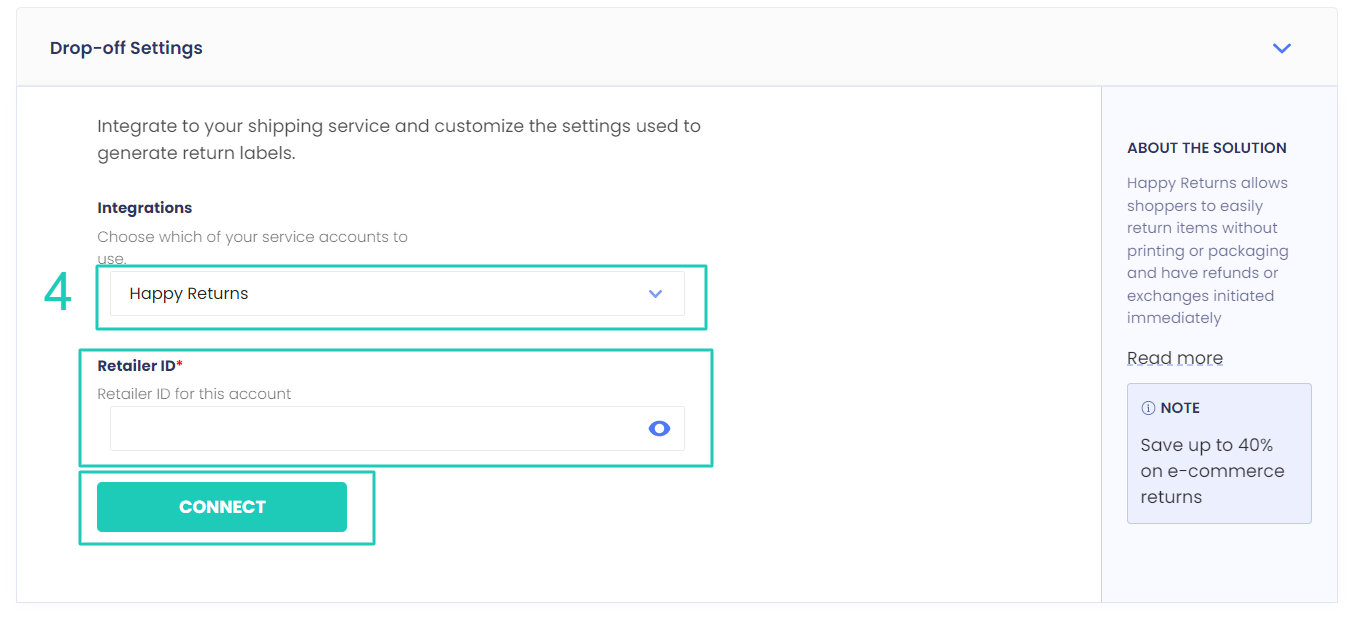Click 'Choose which of your service accounts' text
The height and width of the screenshot is (620, 1350).
pos(252,247)
